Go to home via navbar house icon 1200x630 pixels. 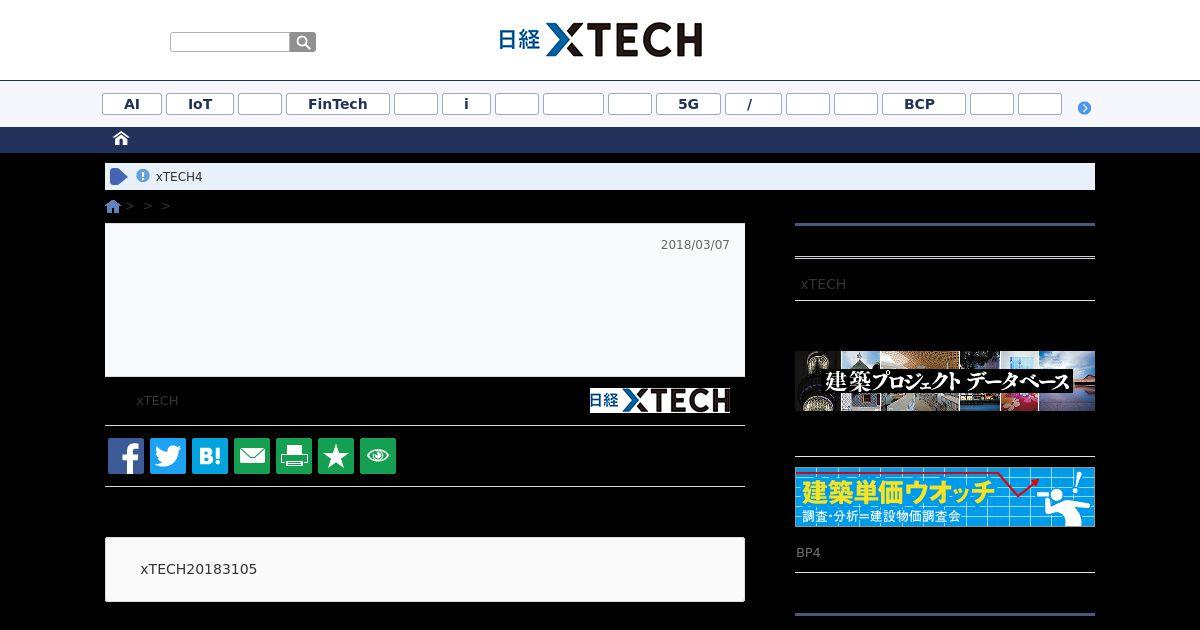121,138
